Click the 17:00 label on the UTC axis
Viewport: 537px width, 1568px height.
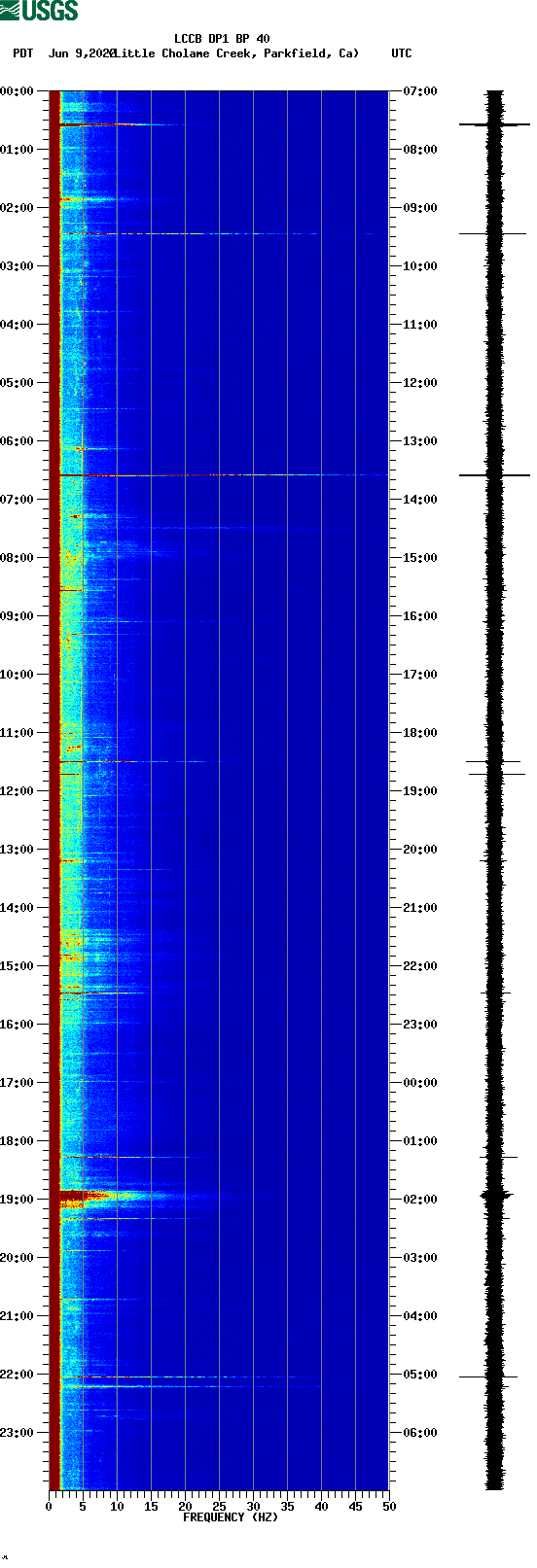click(x=420, y=675)
